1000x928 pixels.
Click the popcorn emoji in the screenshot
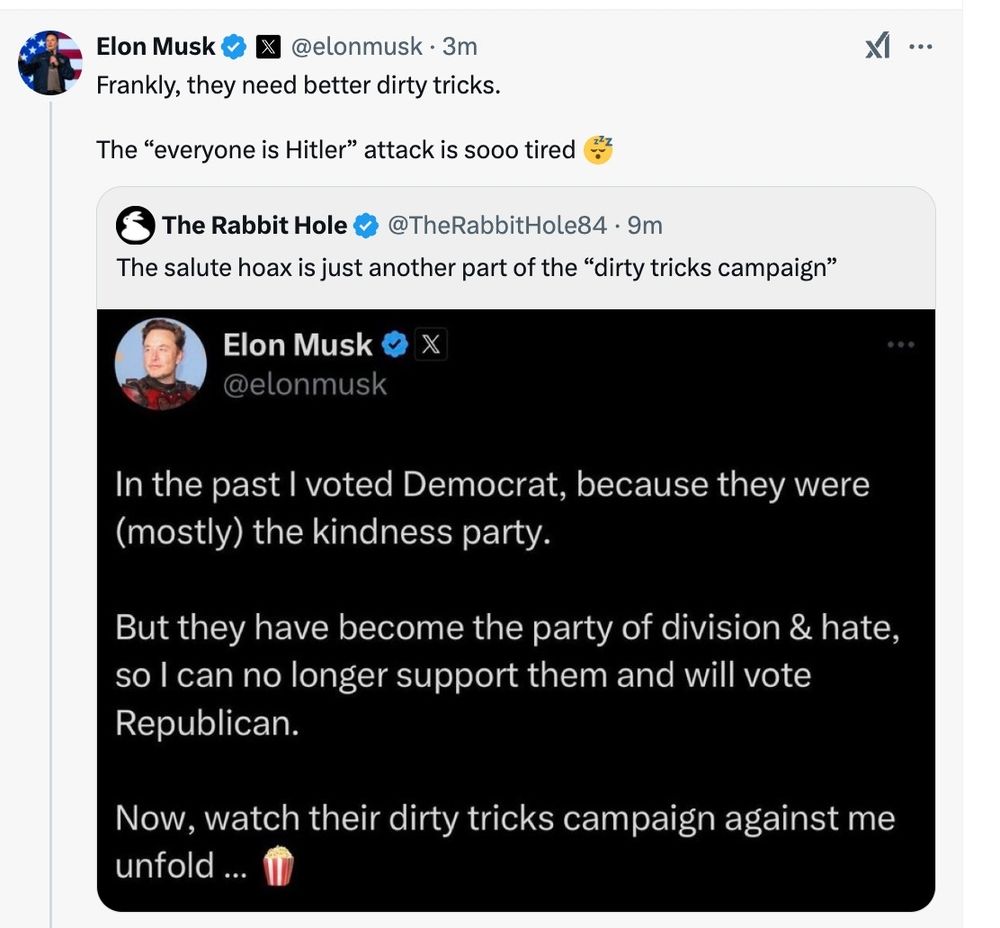click(278, 866)
